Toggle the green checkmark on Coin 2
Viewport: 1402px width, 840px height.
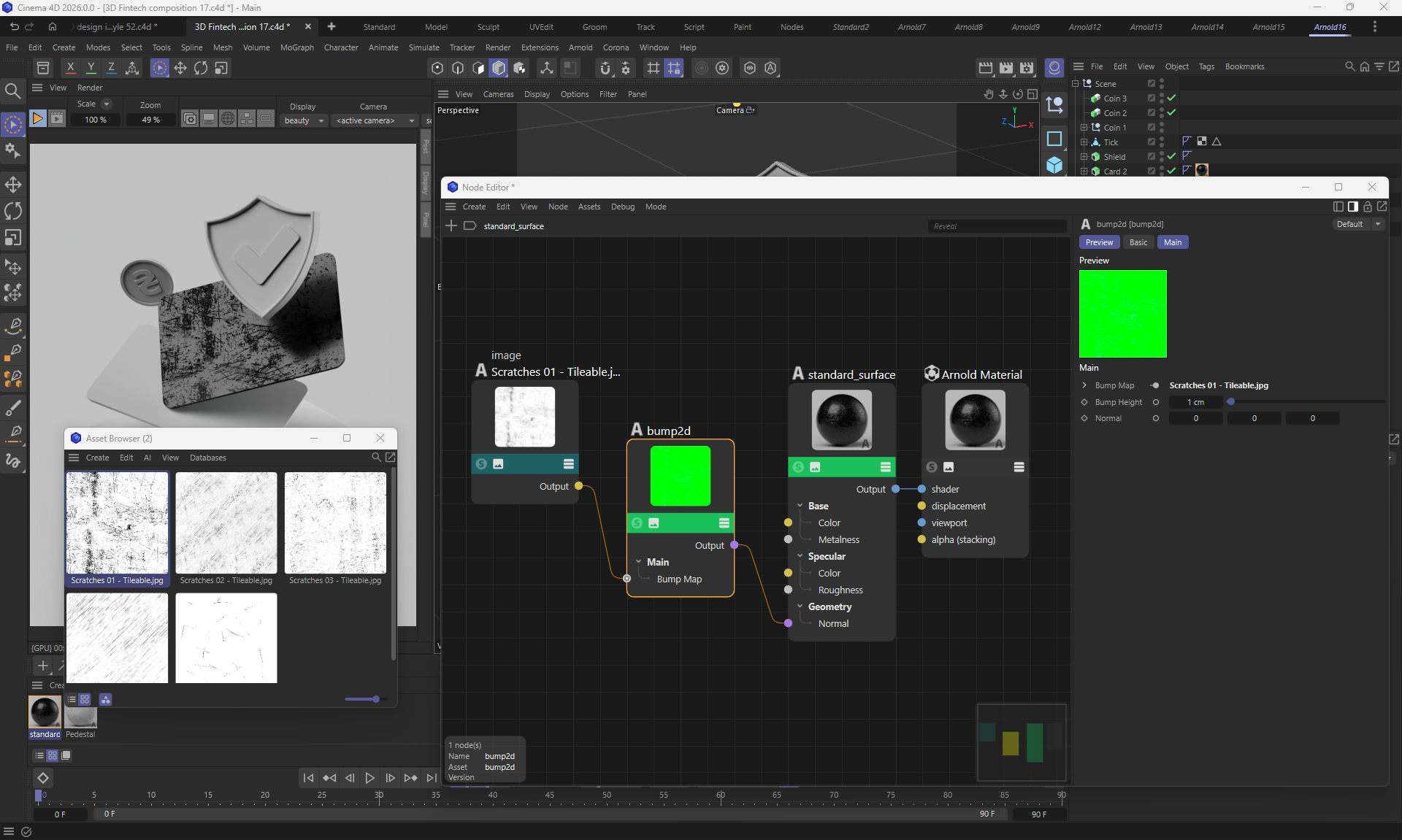[x=1171, y=112]
